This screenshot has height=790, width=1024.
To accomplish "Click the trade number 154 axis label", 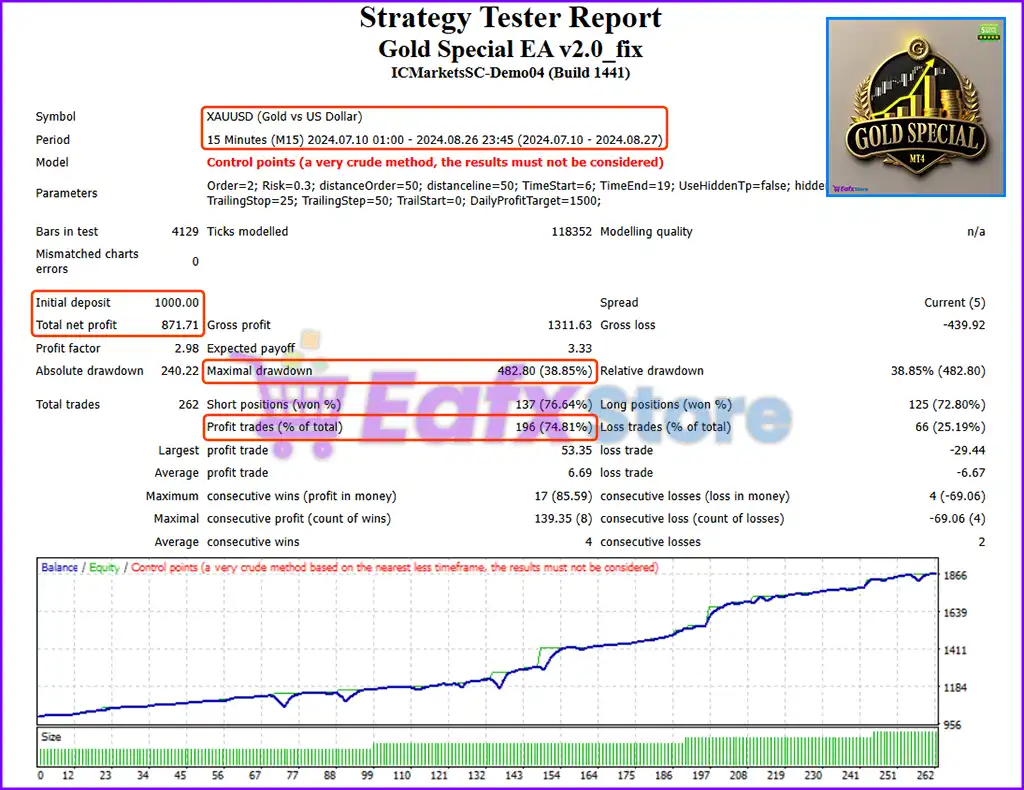I will pyautogui.click(x=551, y=775).
